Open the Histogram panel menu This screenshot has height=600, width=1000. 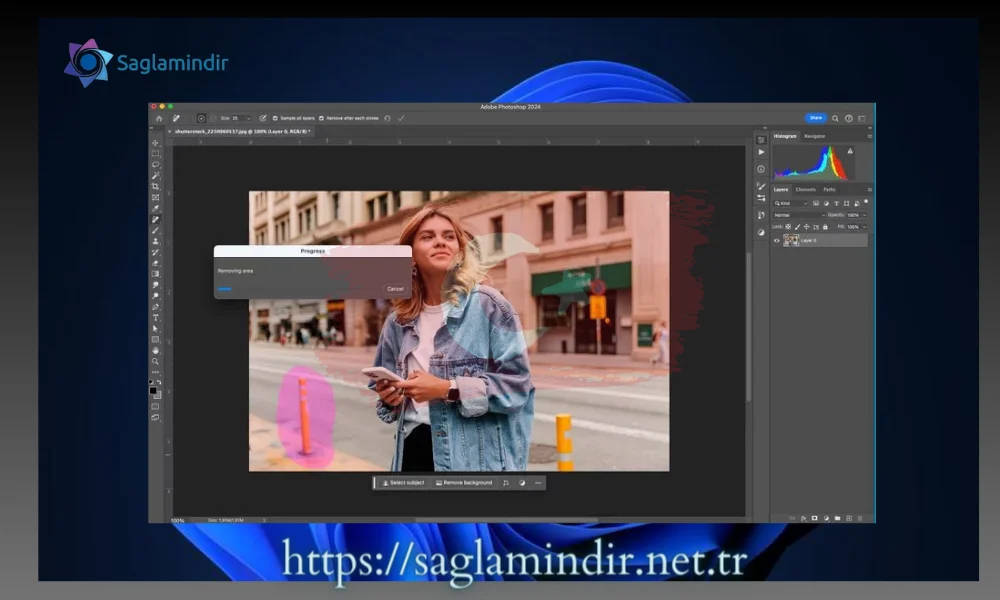[x=870, y=136]
